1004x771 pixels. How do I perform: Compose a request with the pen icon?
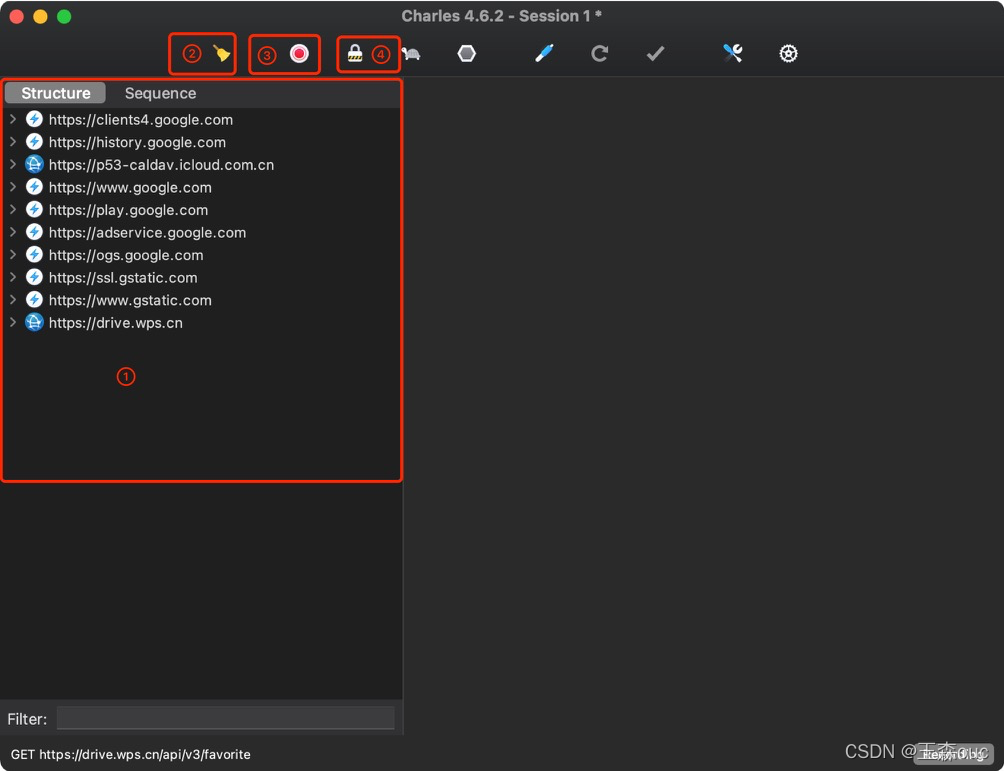[544, 54]
